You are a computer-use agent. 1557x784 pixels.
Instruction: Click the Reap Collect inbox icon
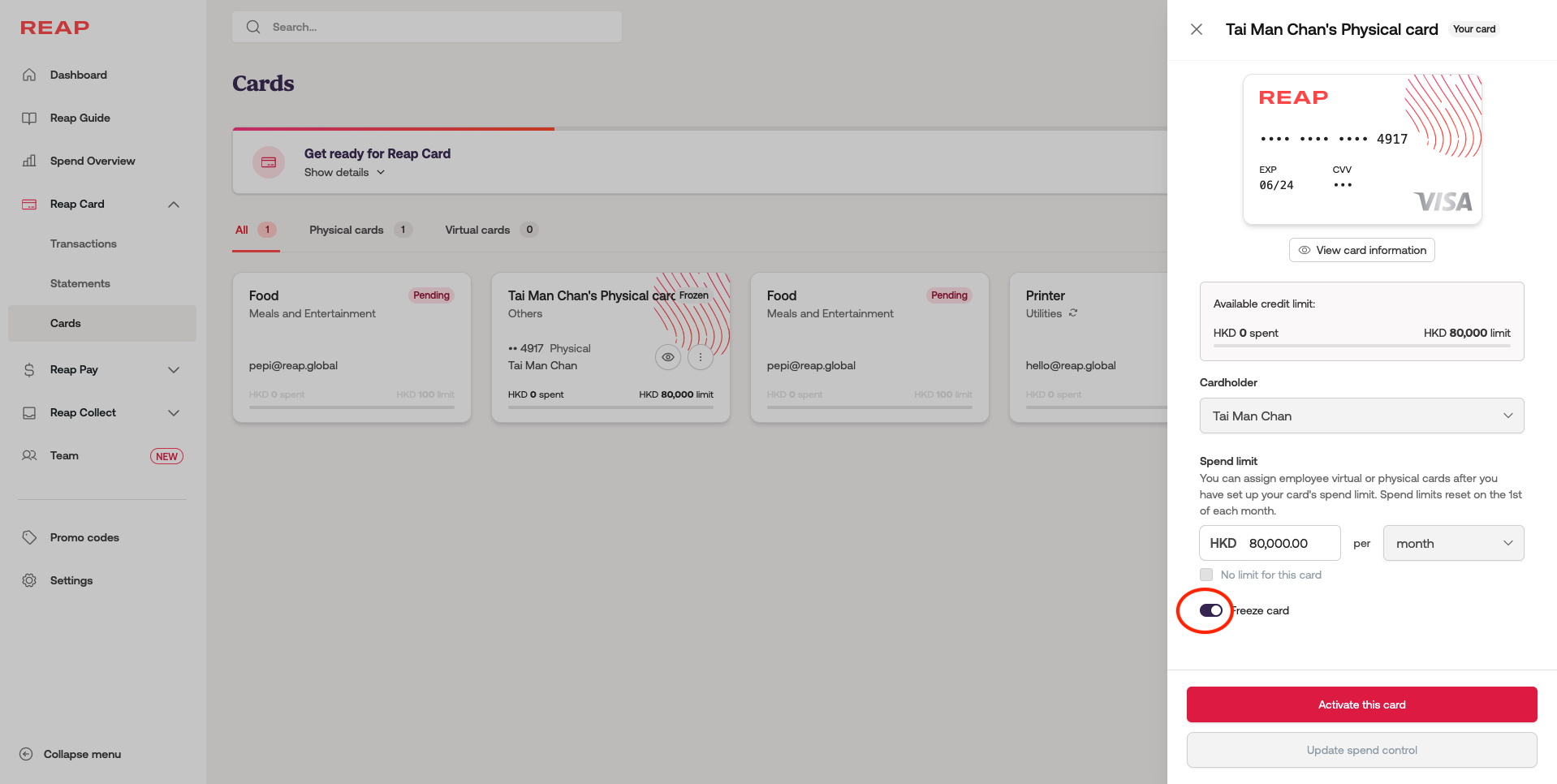[29, 413]
